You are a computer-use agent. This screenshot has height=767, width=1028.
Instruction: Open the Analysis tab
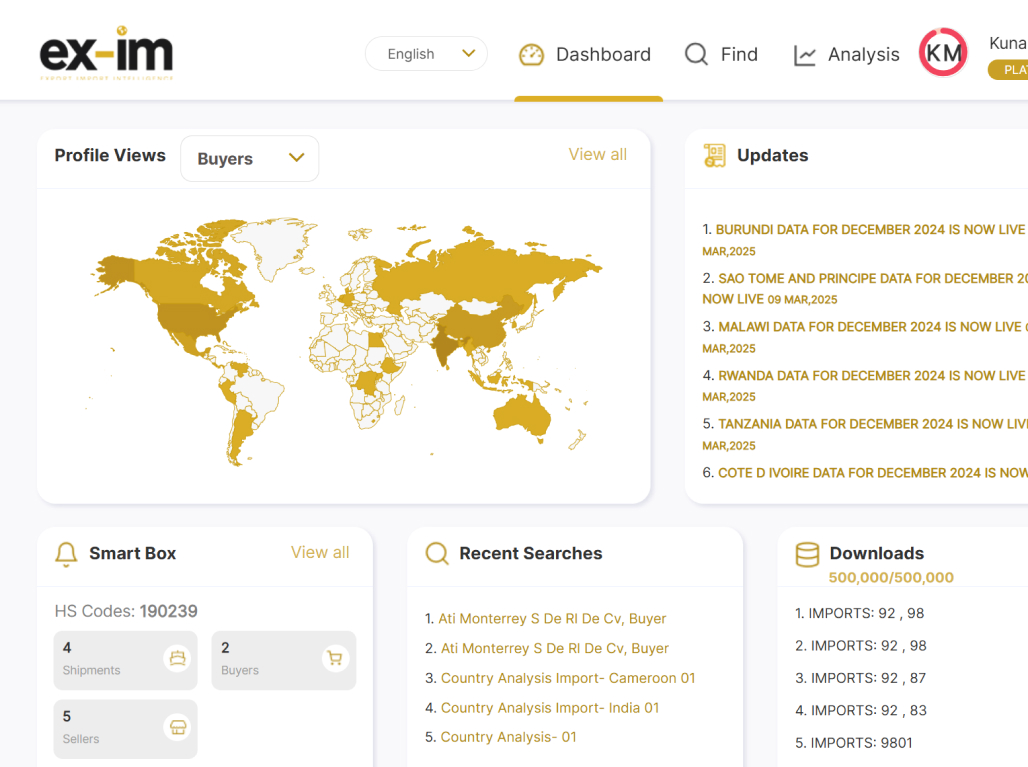point(846,54)
